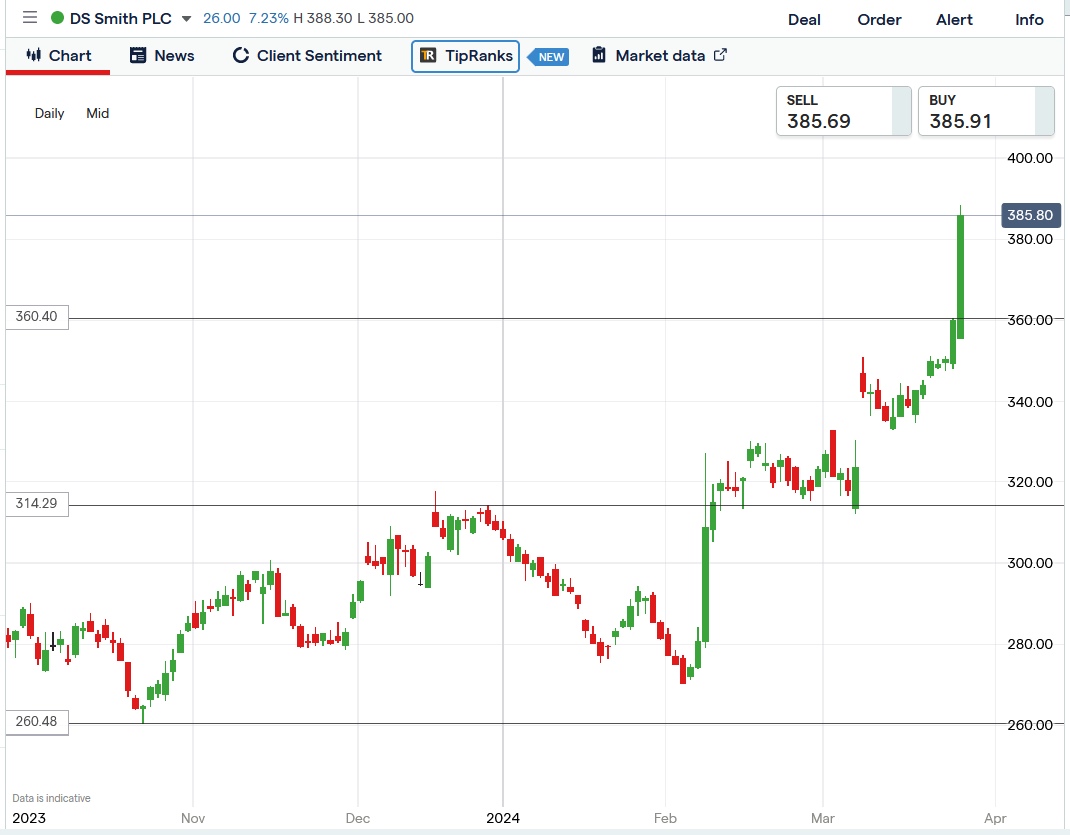
Task: Click the Nov date axis label
Action: (x=192, y=818)
